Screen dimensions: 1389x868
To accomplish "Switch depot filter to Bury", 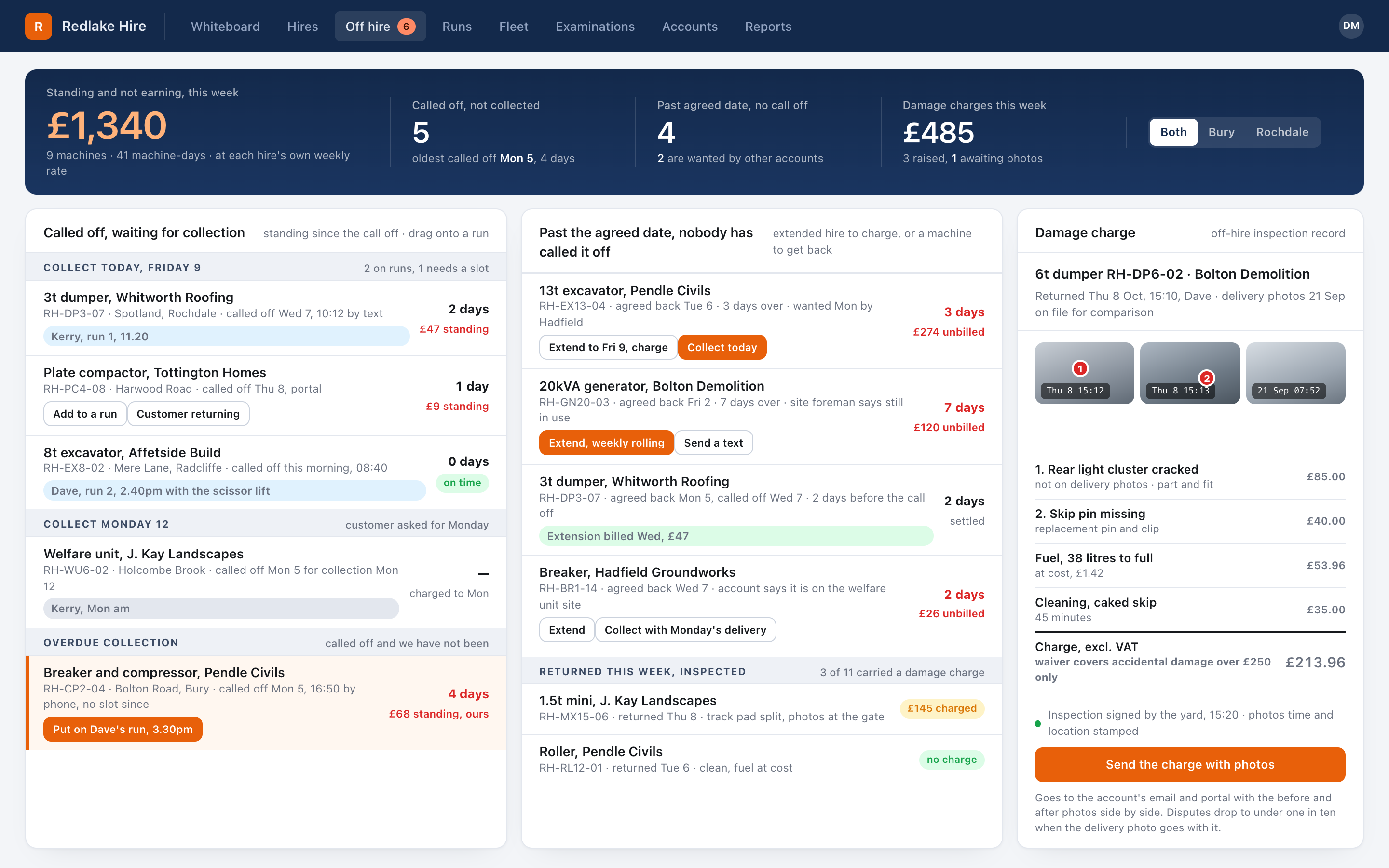I will (x=1221, y=132).
